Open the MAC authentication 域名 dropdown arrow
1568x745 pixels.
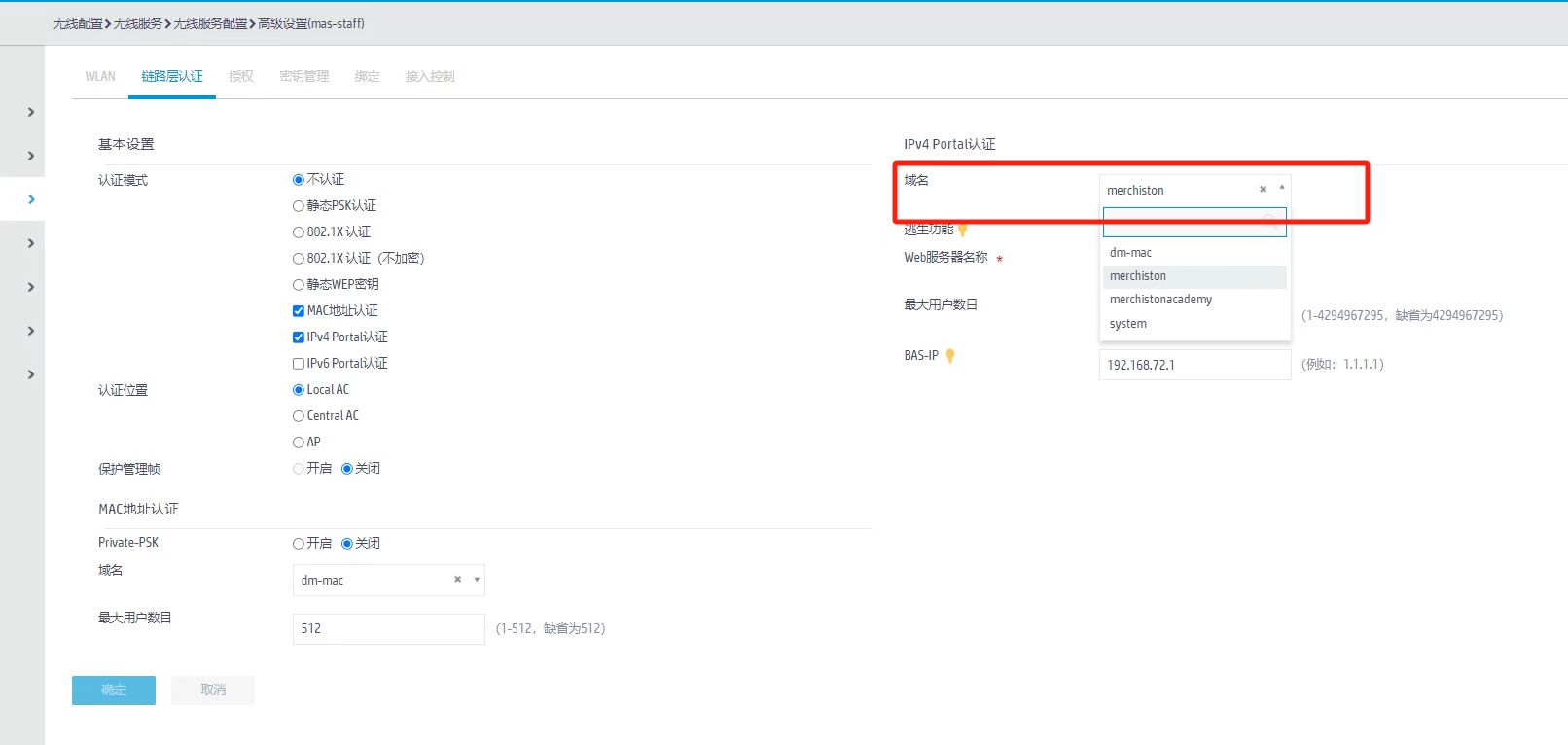point(477,580)
